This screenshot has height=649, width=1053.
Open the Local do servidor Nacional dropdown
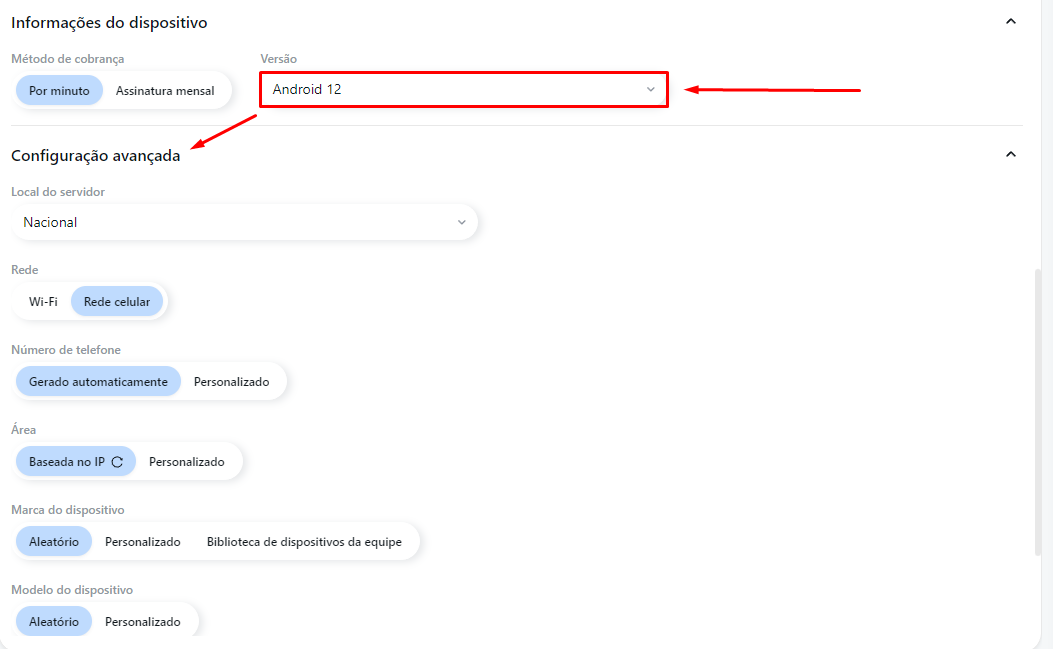pos(244,222)
